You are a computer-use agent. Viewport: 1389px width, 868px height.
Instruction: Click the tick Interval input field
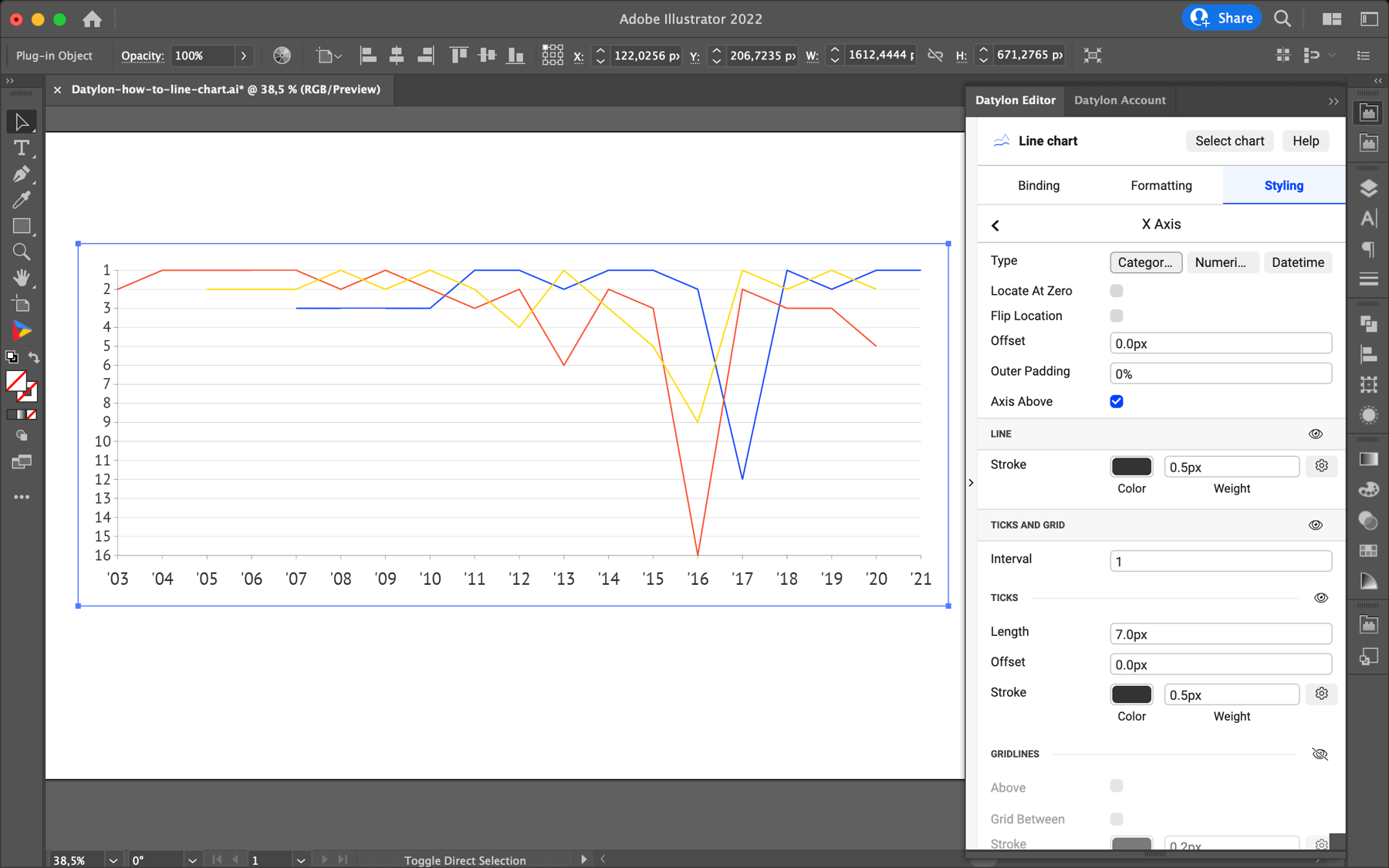[1220, 561]
